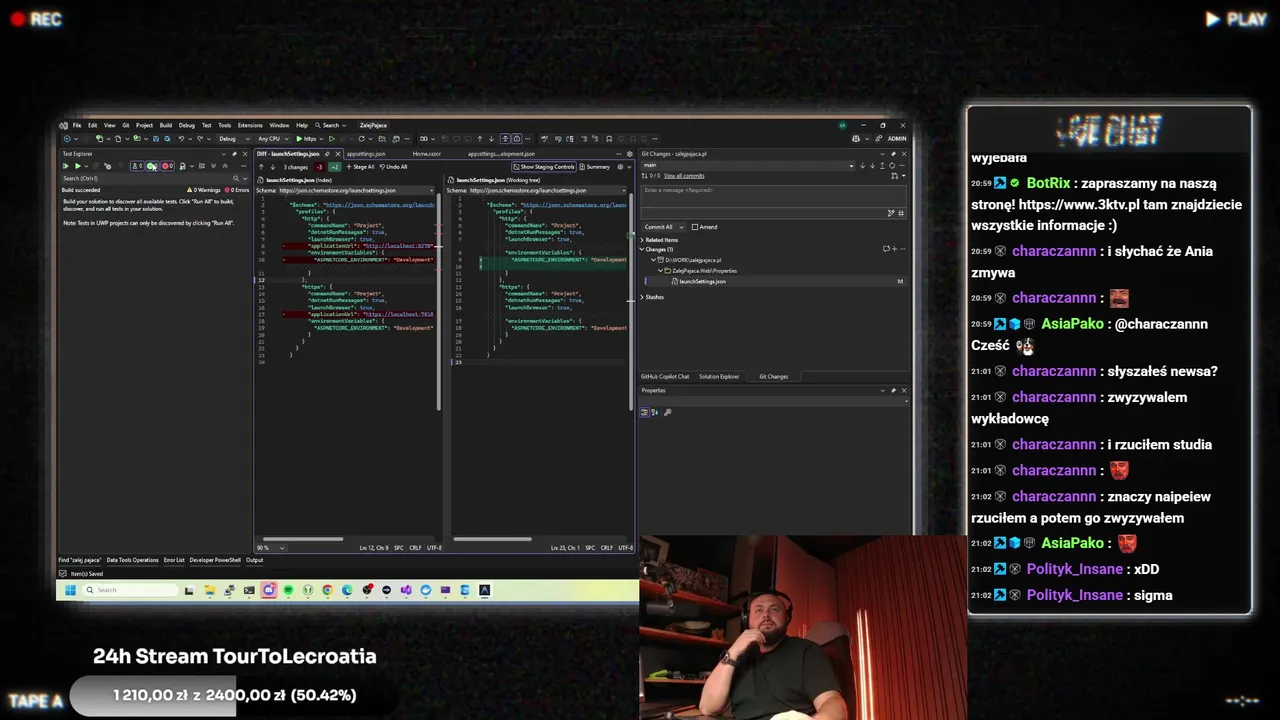
Task: Click the Save icon in toolbar
Action: [156, 139]
